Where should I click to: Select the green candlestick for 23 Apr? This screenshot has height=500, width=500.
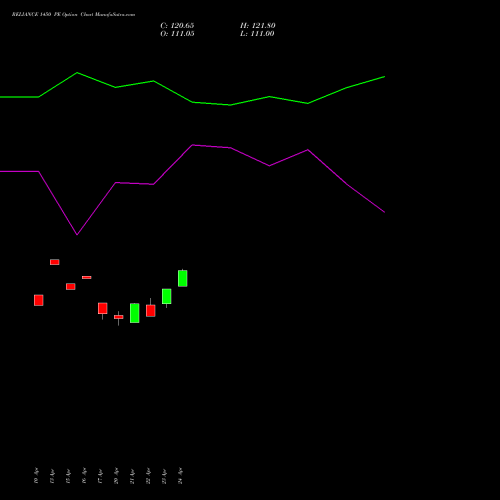[167, 297]
